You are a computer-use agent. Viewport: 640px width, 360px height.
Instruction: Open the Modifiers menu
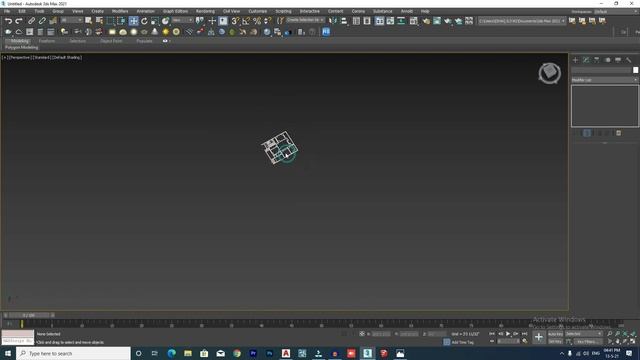120,11
